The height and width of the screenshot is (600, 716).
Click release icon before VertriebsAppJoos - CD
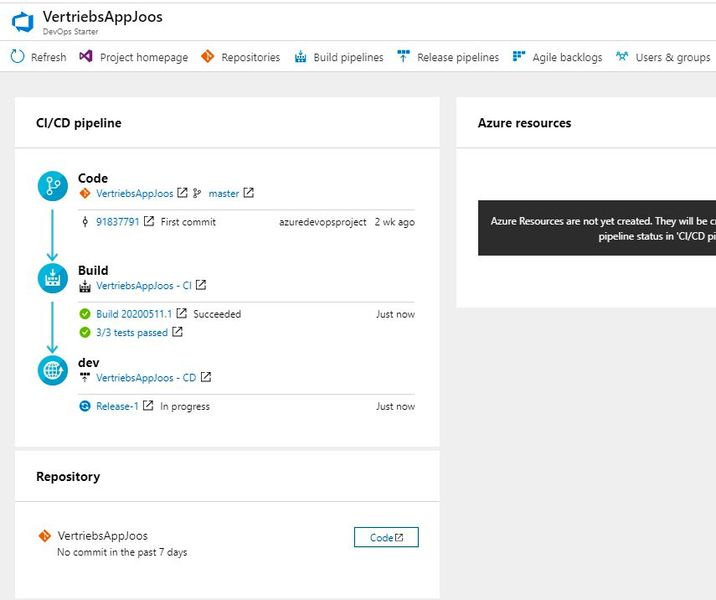[x=85, y=377]
